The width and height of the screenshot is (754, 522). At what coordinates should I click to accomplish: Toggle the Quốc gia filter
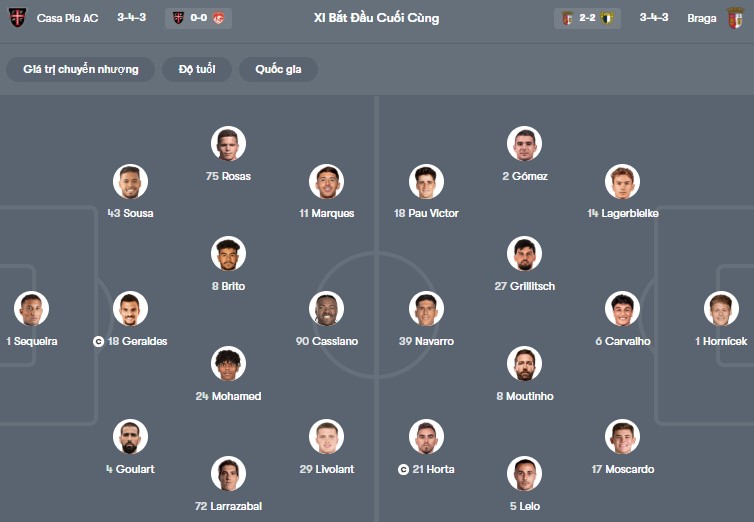click(279, 69)
